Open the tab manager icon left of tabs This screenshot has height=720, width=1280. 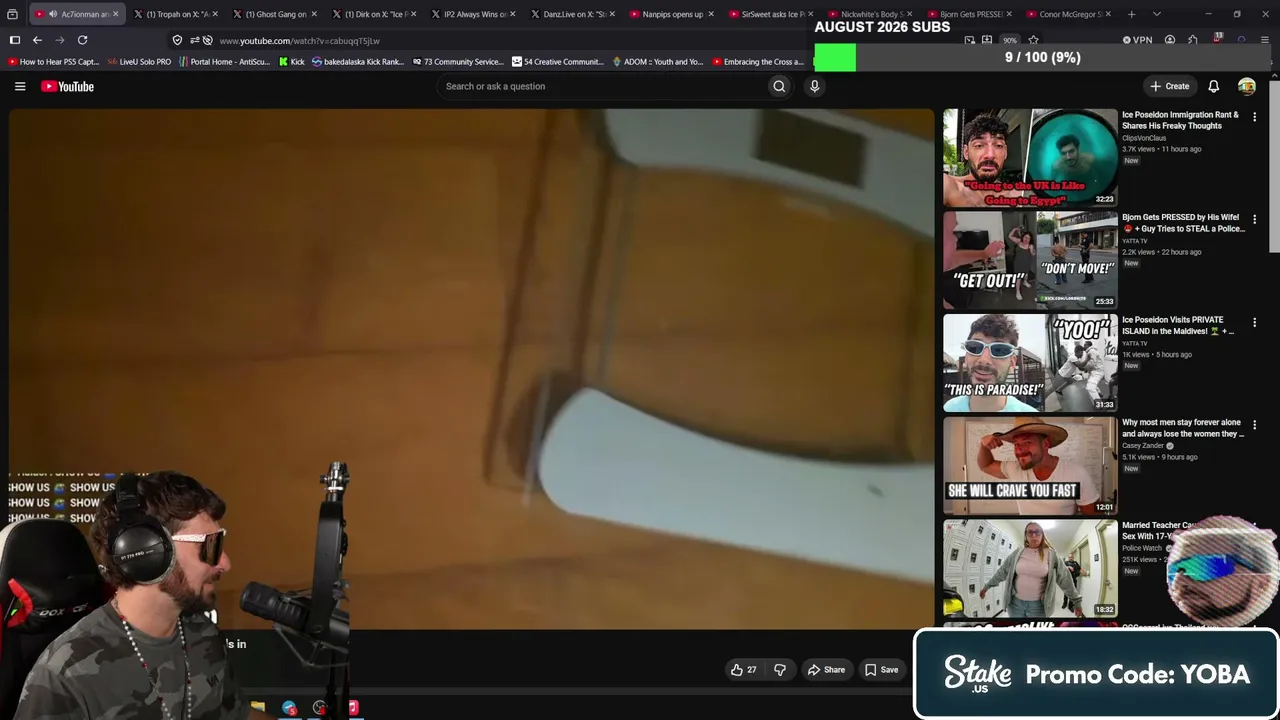click(12, 14)
